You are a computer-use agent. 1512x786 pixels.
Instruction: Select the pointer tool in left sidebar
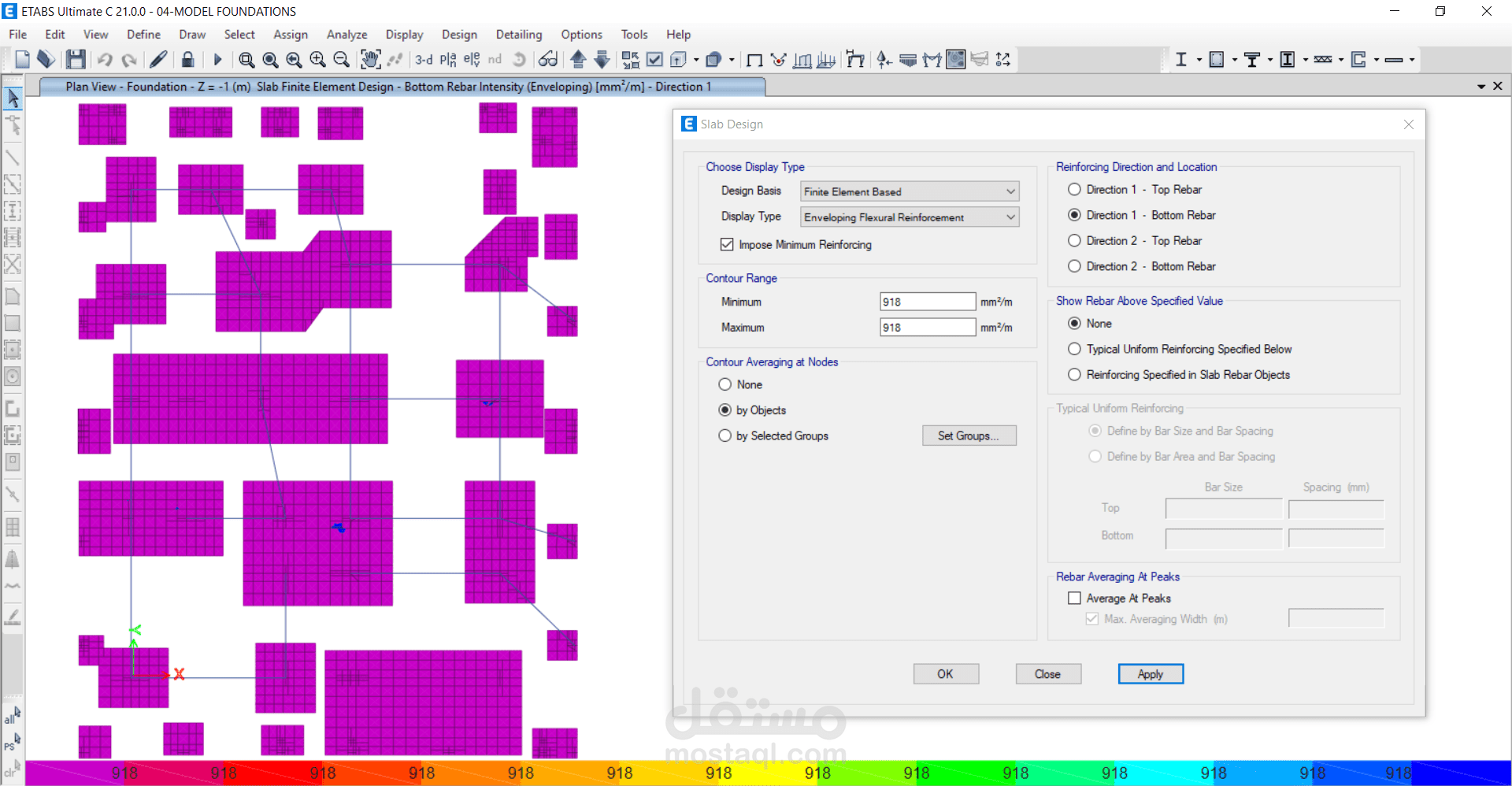pos(13,98)
